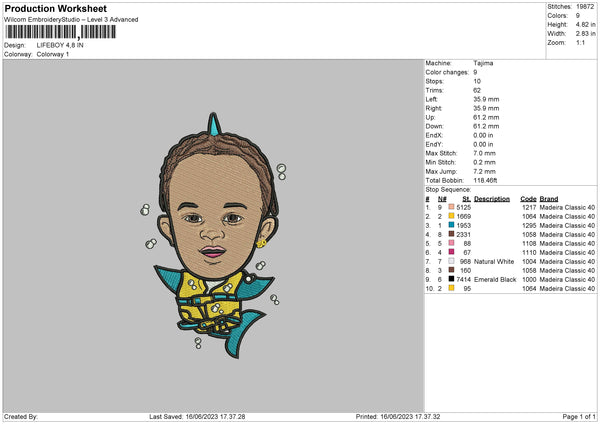Click the Natural White color swatch

(451, 261)
